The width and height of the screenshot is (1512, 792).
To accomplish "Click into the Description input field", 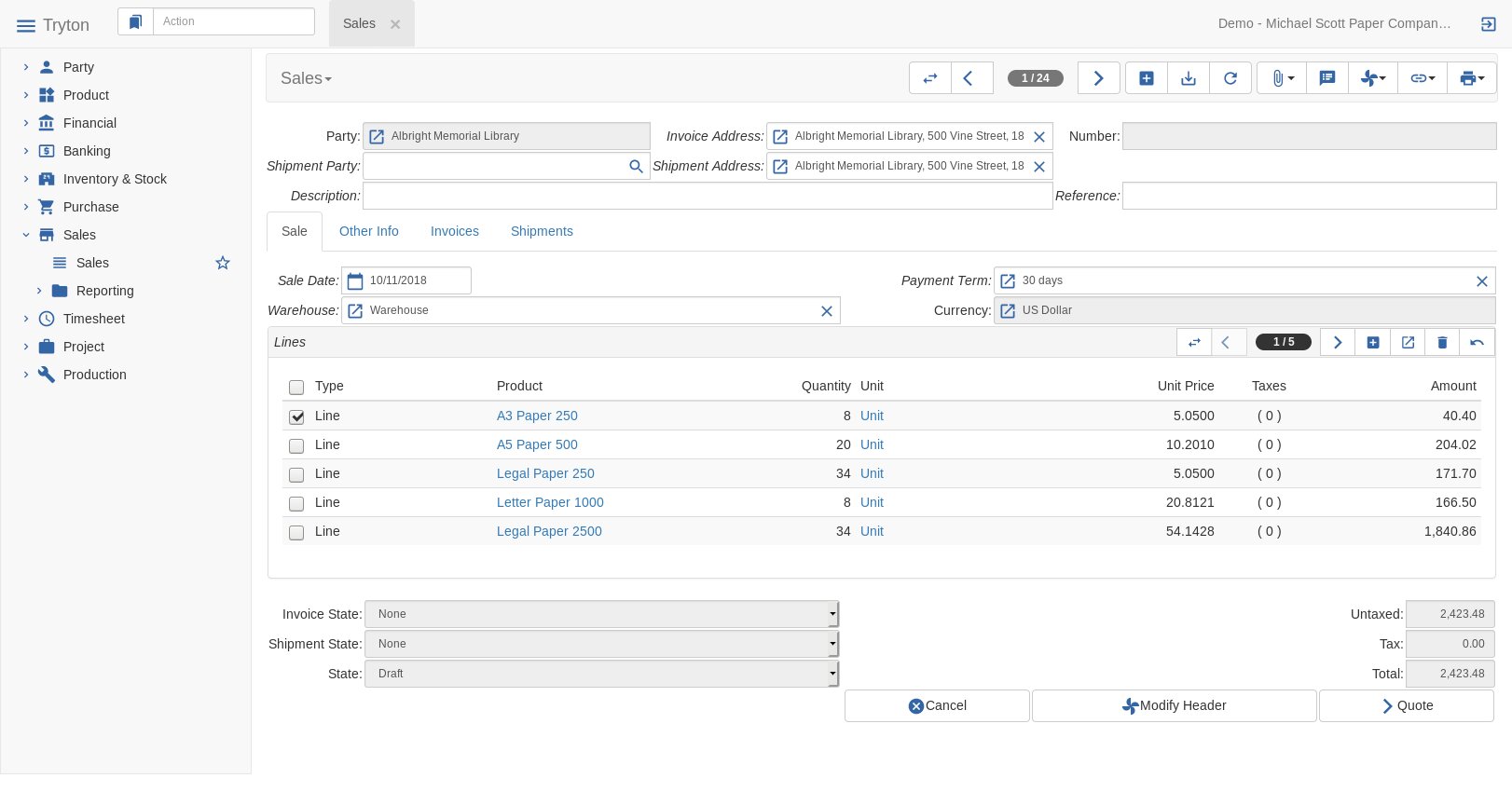I will pos(707,196).
